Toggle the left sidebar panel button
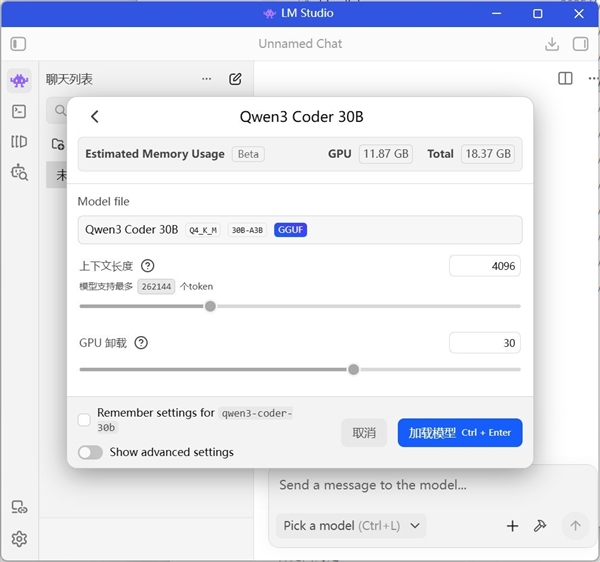Image resolution: width=600 pixels, height=562 pixels. coord(18,44)
